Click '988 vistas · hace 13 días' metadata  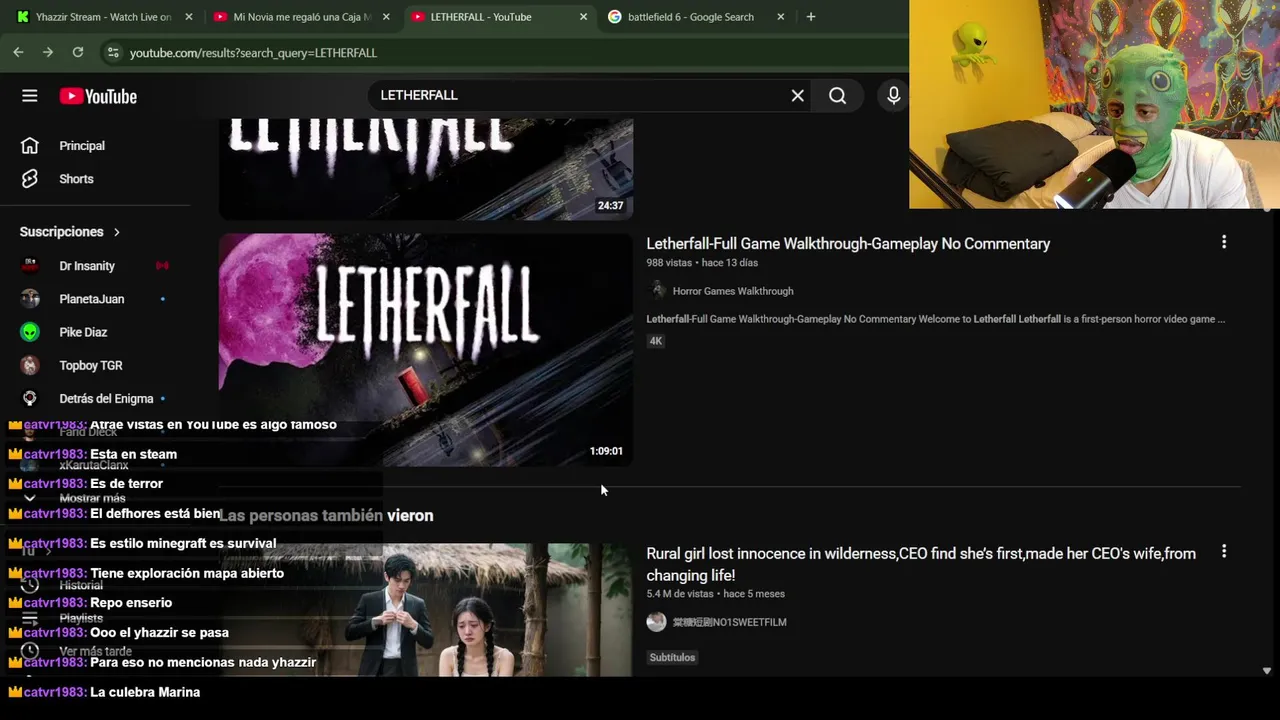tap(702, 263)
